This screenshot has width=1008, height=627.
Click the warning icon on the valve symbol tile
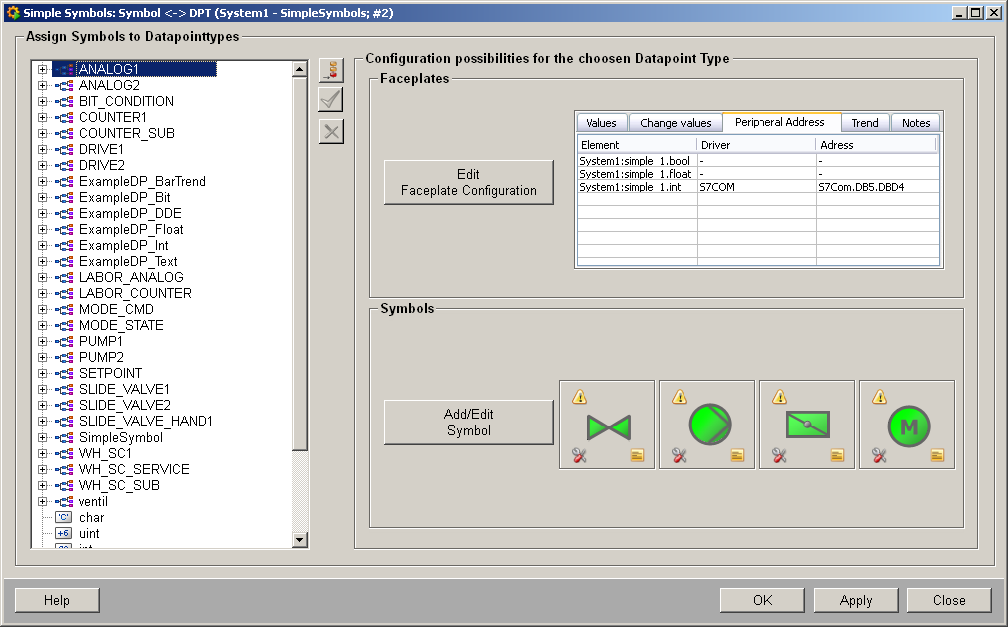[579, 397]
